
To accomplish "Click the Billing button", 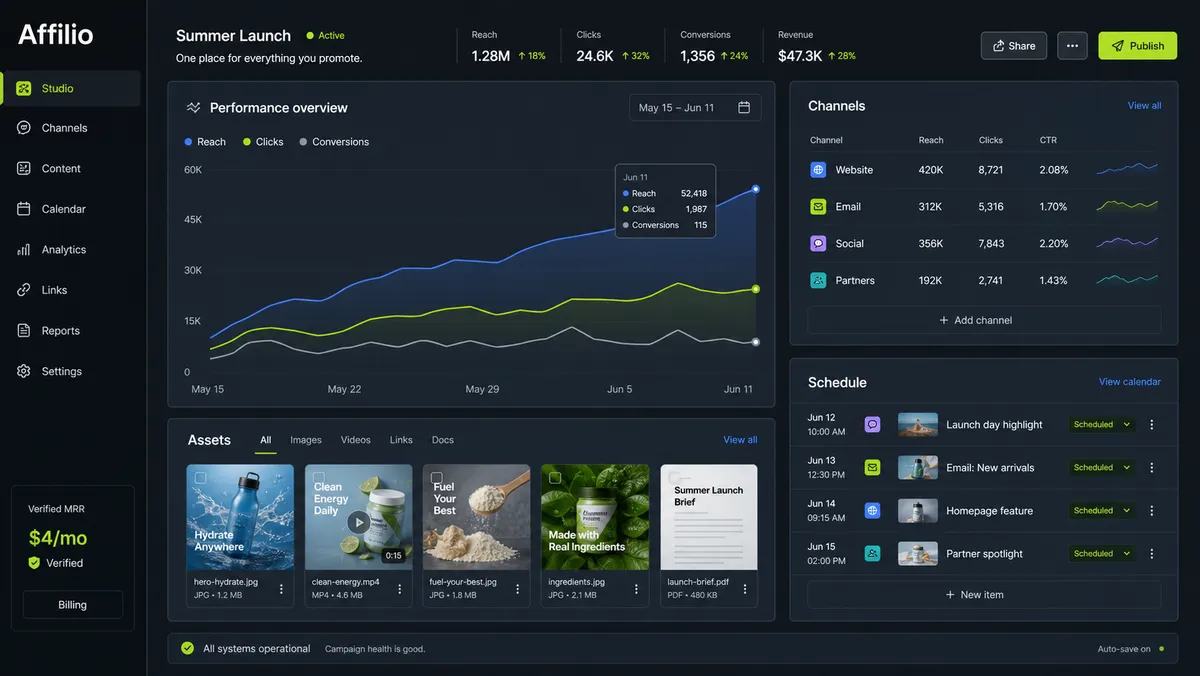I will [72, 605].
